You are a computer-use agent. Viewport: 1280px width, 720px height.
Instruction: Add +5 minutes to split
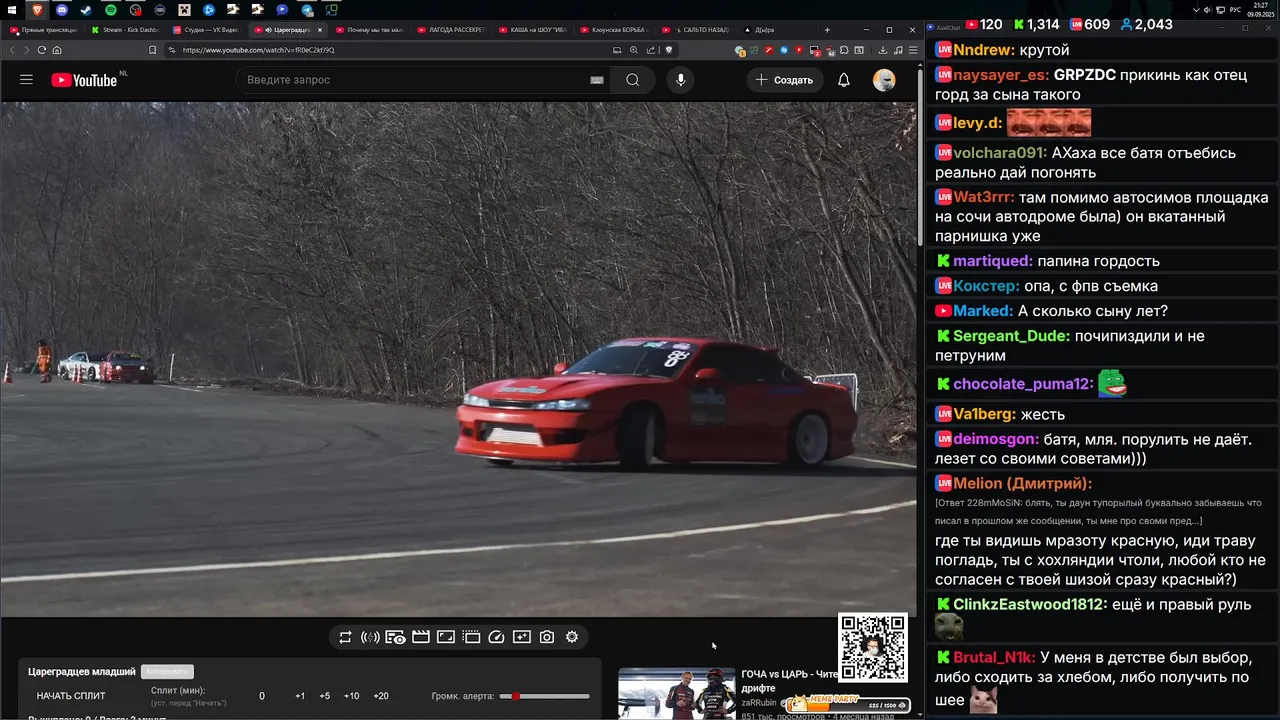click(325, 696)
